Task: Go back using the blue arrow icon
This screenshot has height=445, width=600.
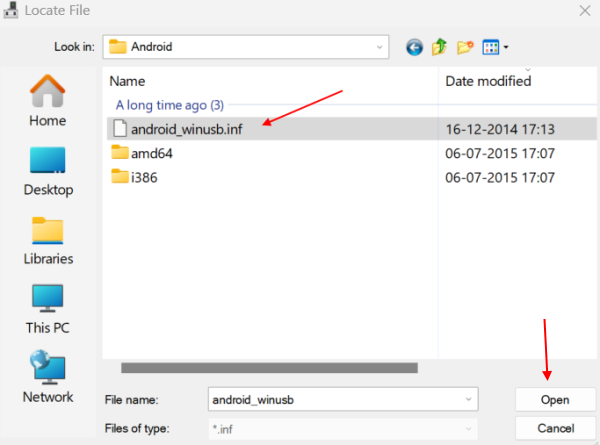Action: click(x=414, y=47)
